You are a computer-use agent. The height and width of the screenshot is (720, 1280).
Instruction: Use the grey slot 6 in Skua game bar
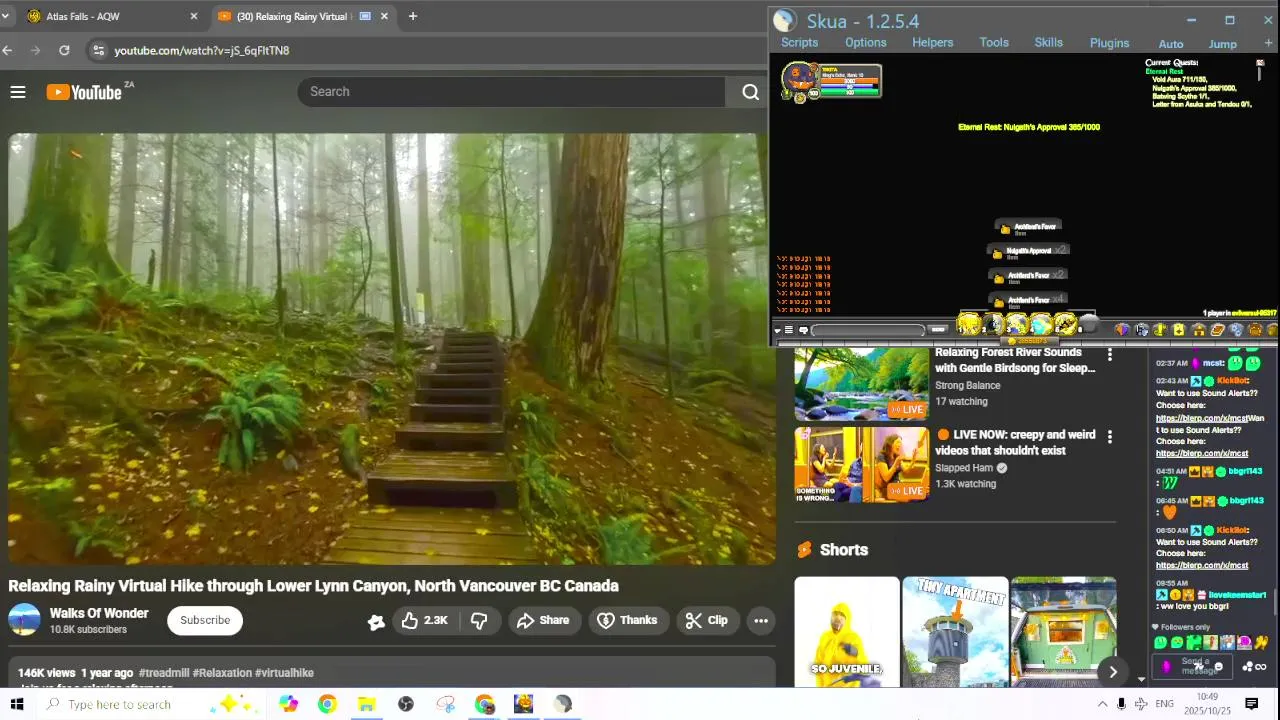1089,324
